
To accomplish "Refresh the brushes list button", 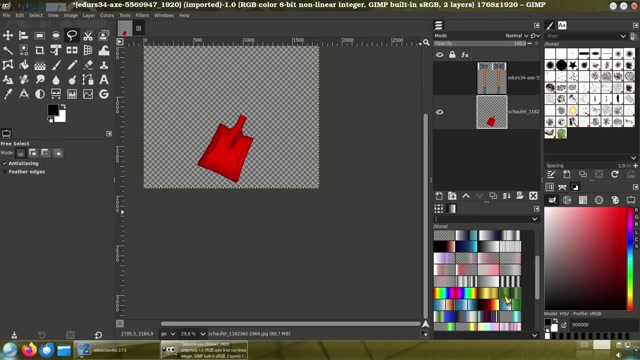I will [615, 174].
